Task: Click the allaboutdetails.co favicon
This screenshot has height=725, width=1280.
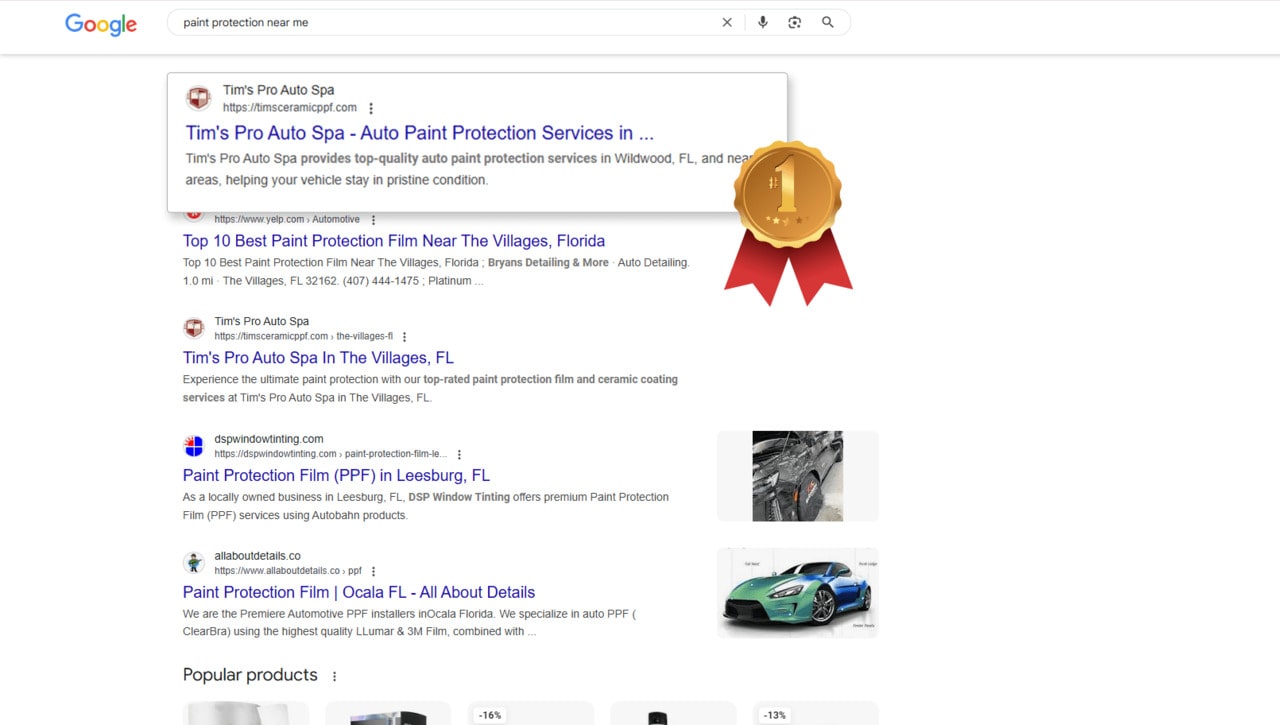Action: (194, 563)
